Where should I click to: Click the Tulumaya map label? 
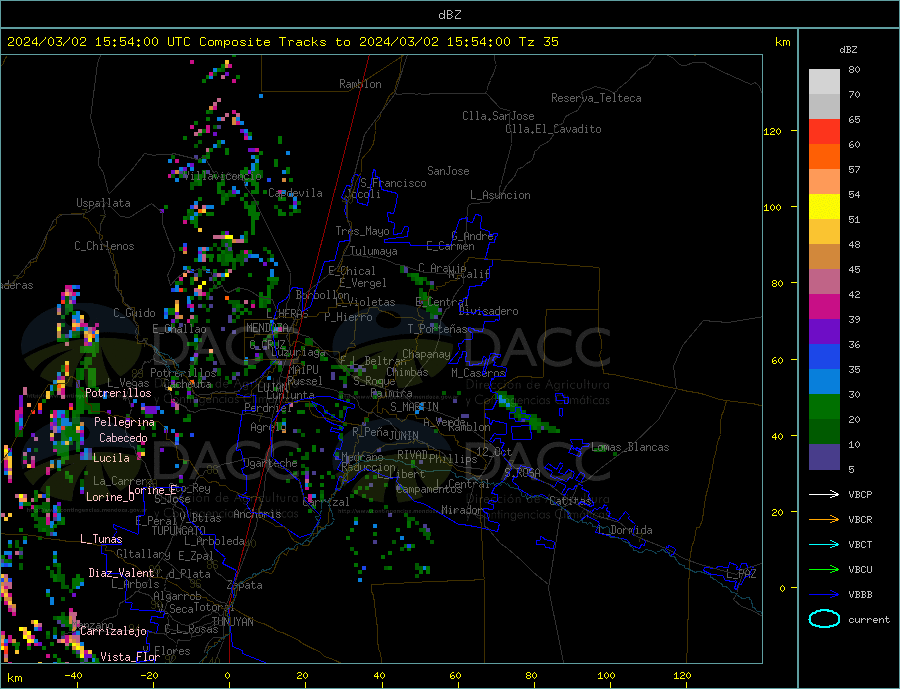click(374, 251)
